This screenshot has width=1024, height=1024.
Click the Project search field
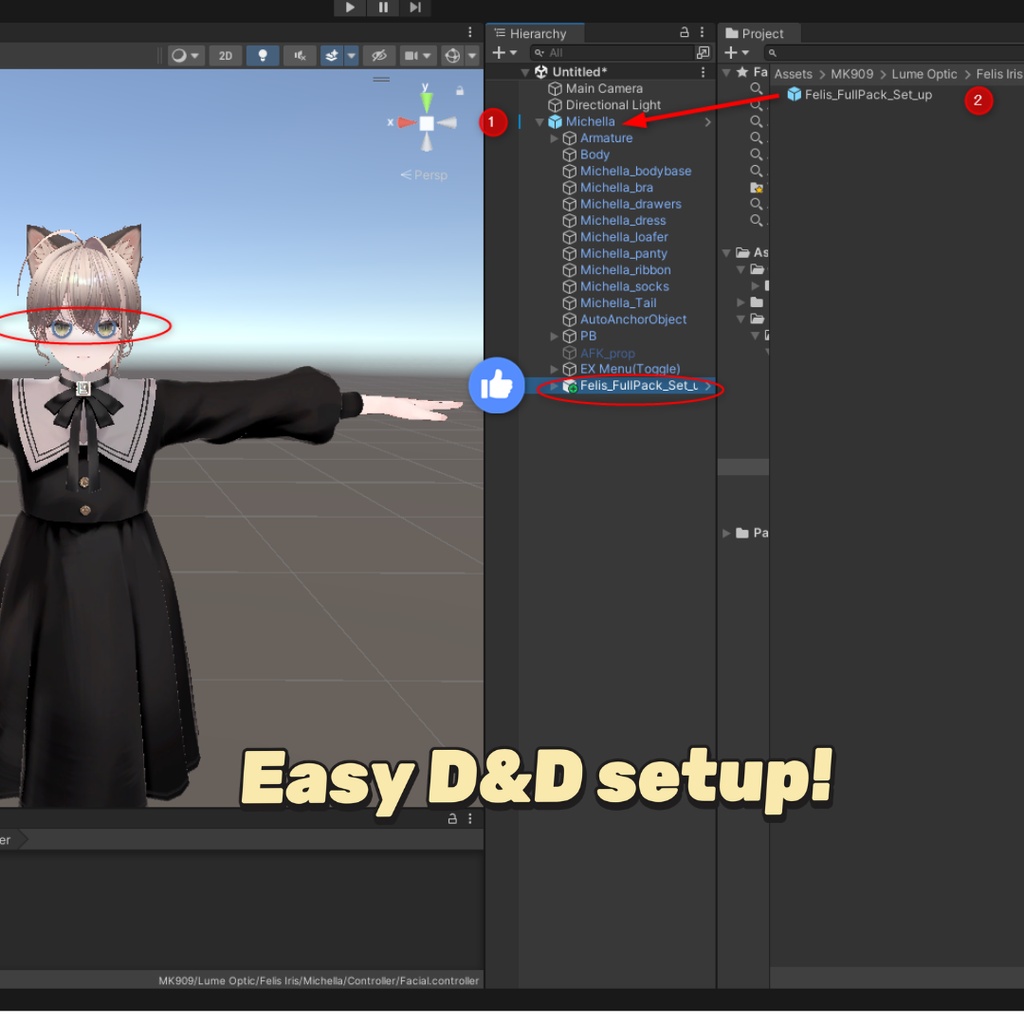click(894, 52)
